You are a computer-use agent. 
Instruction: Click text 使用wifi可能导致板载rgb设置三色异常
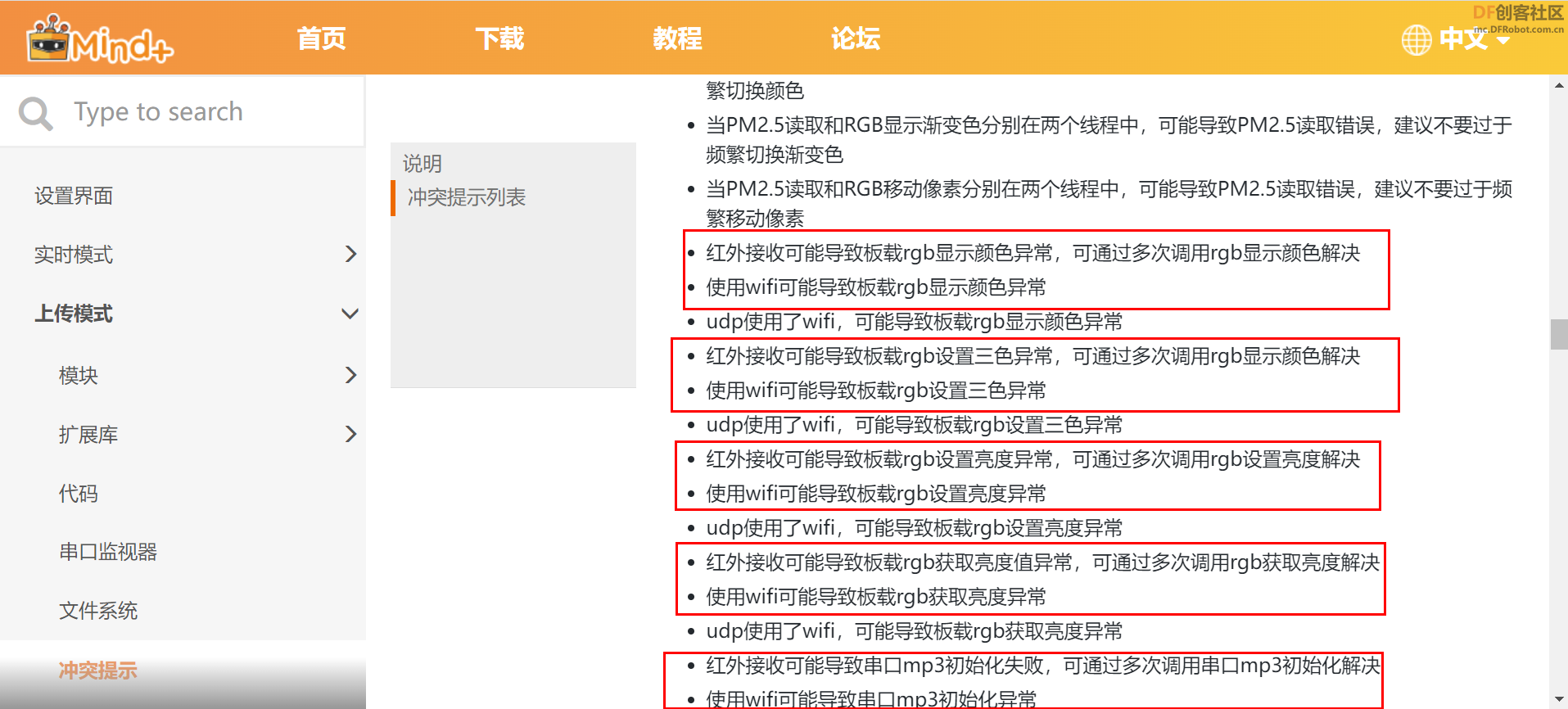[x=876, y=391]
